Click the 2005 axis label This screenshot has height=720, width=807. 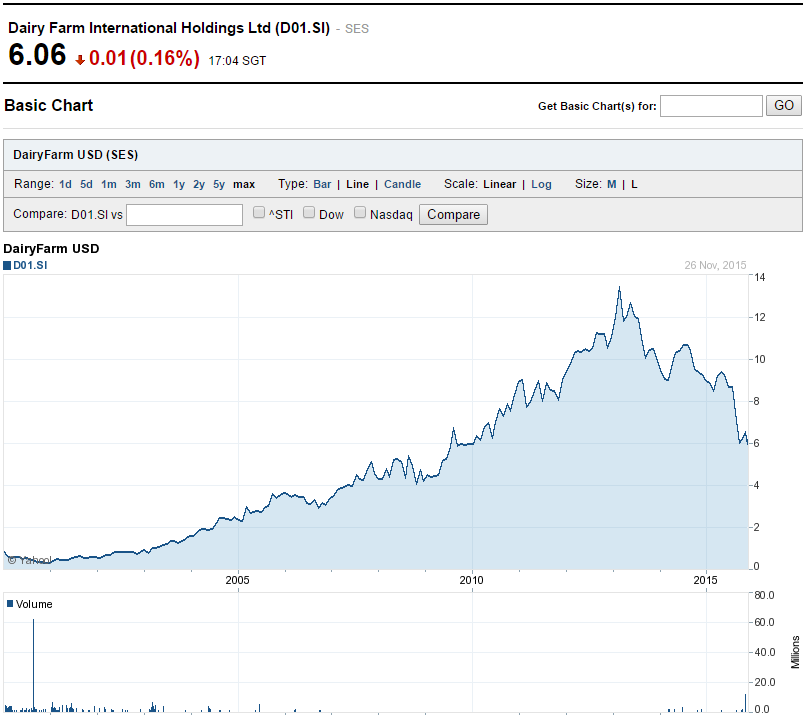(x=237, y=580)
